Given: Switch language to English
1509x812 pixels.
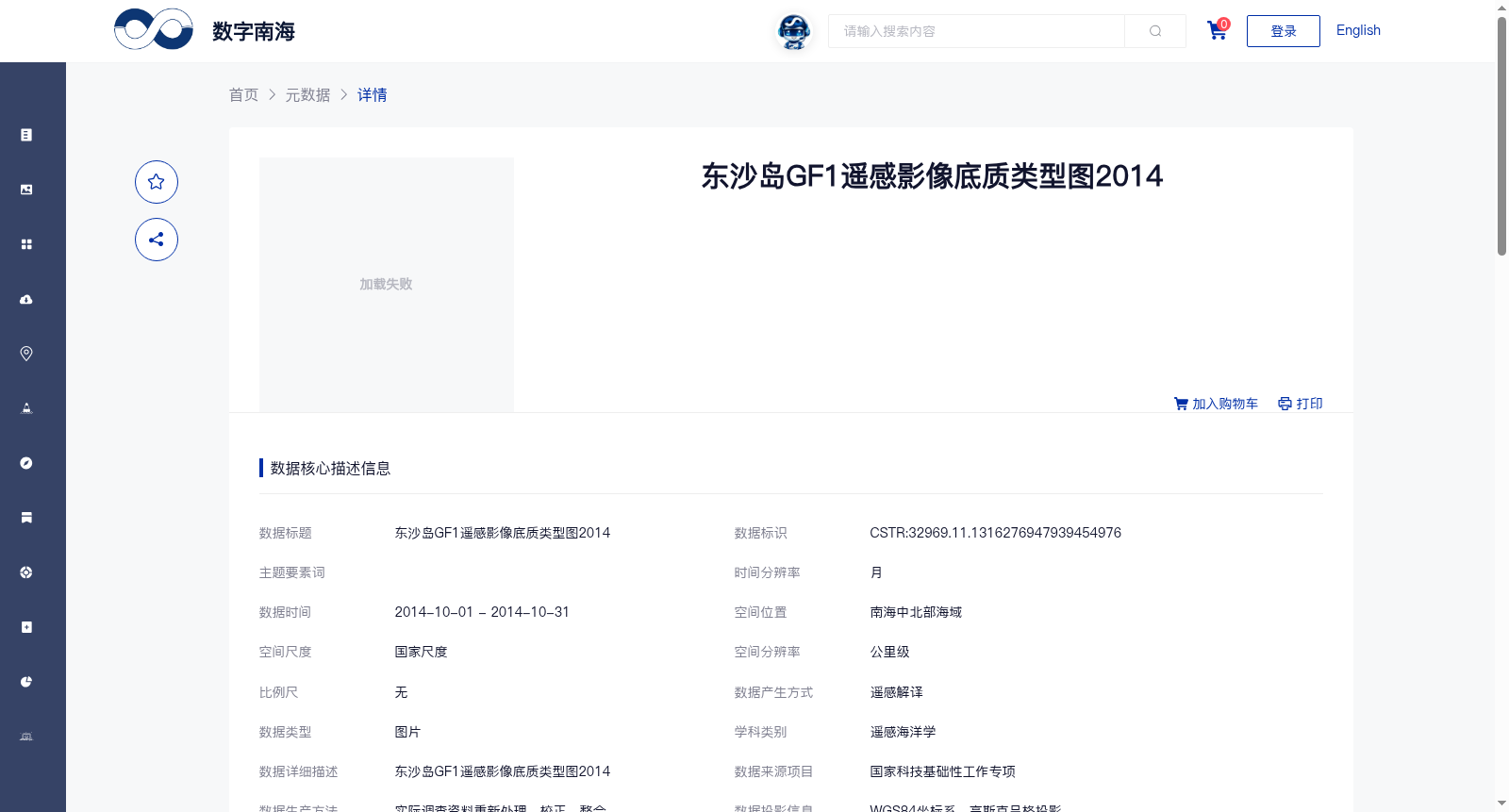Looking at the screenshot, I should point(1358,30).
